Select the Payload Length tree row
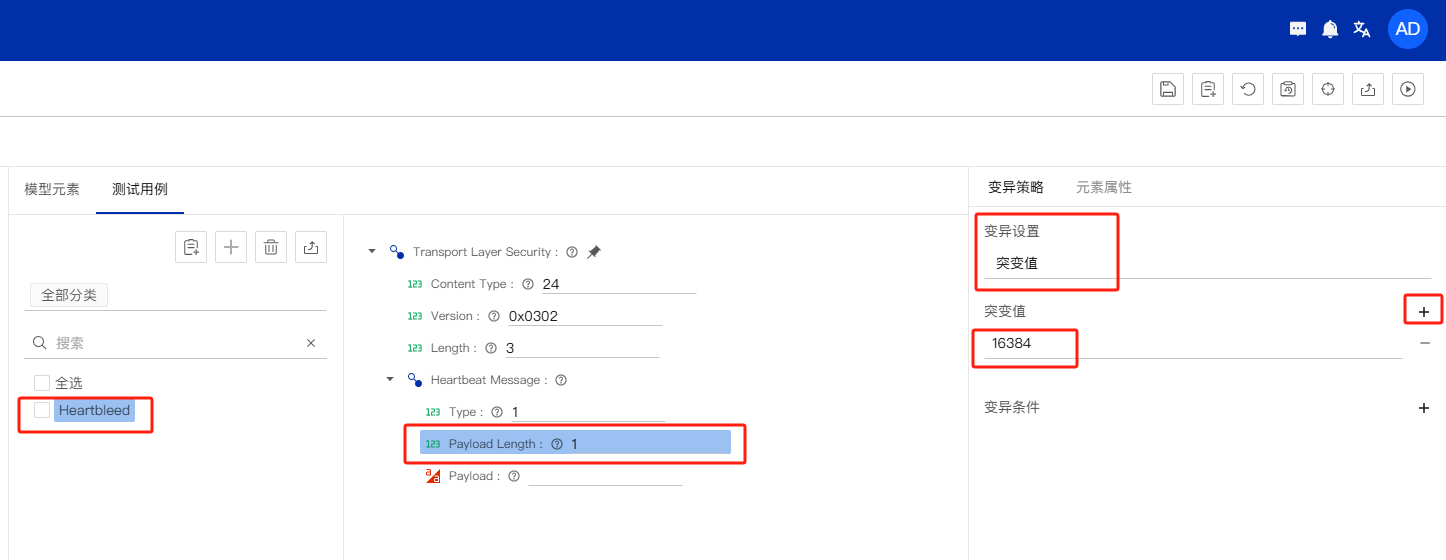 [x=575, y=443]
